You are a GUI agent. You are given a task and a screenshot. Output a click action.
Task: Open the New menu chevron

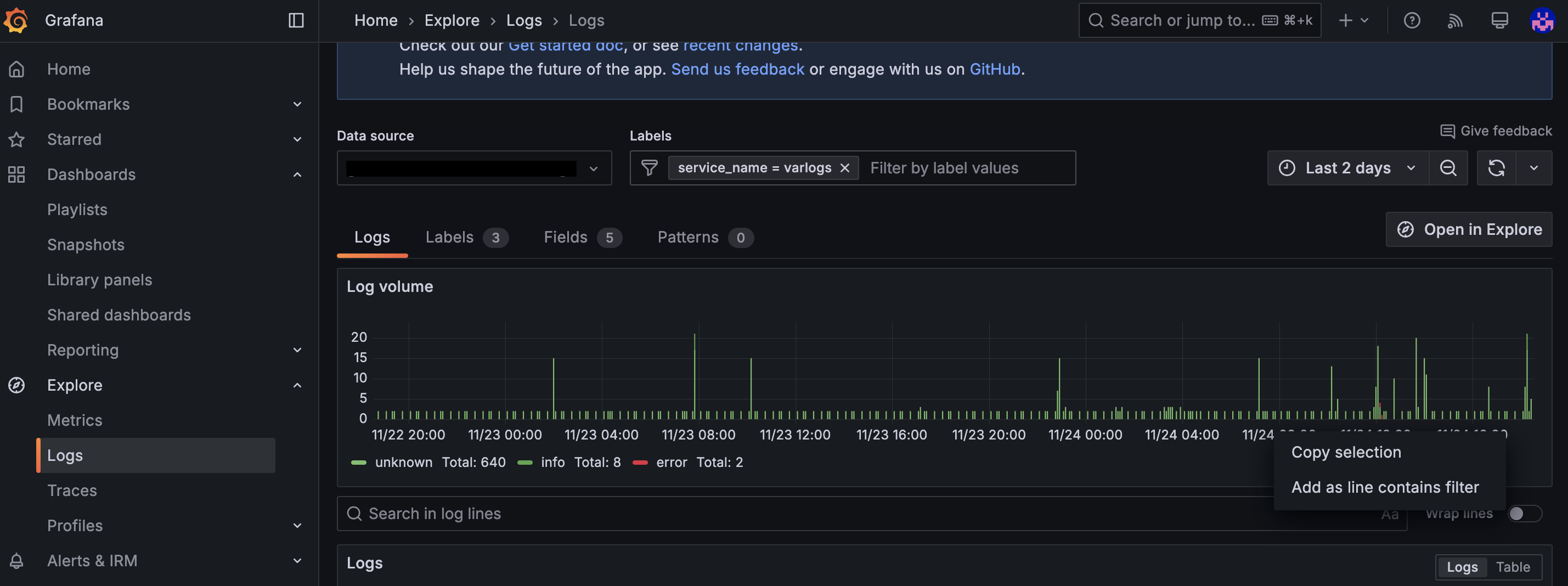1364,20
